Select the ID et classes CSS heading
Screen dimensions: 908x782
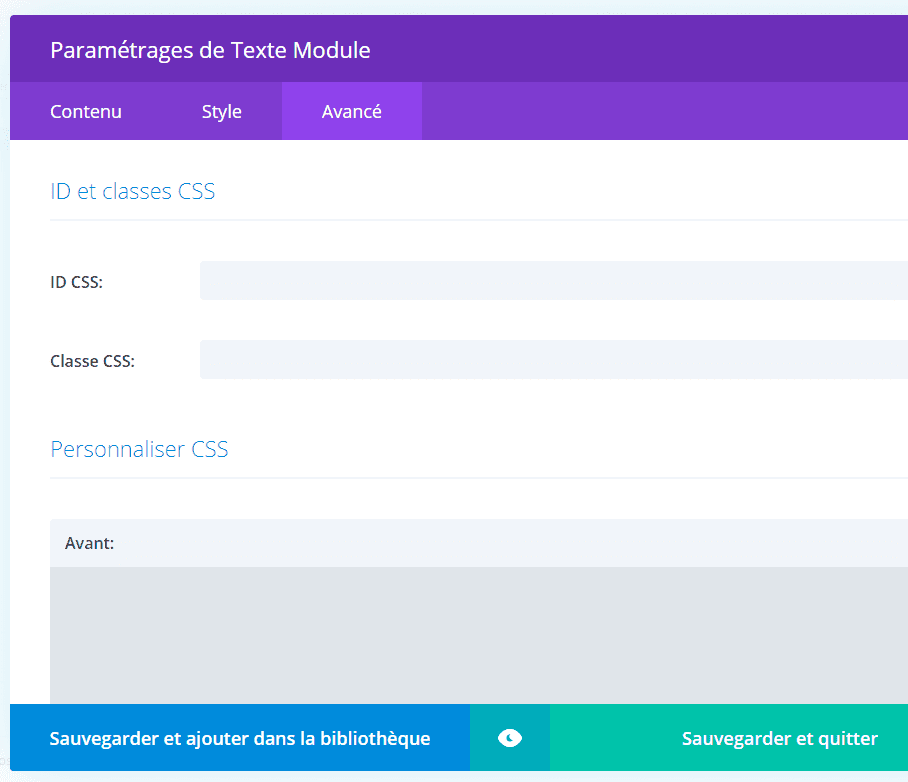pos(132,191)
